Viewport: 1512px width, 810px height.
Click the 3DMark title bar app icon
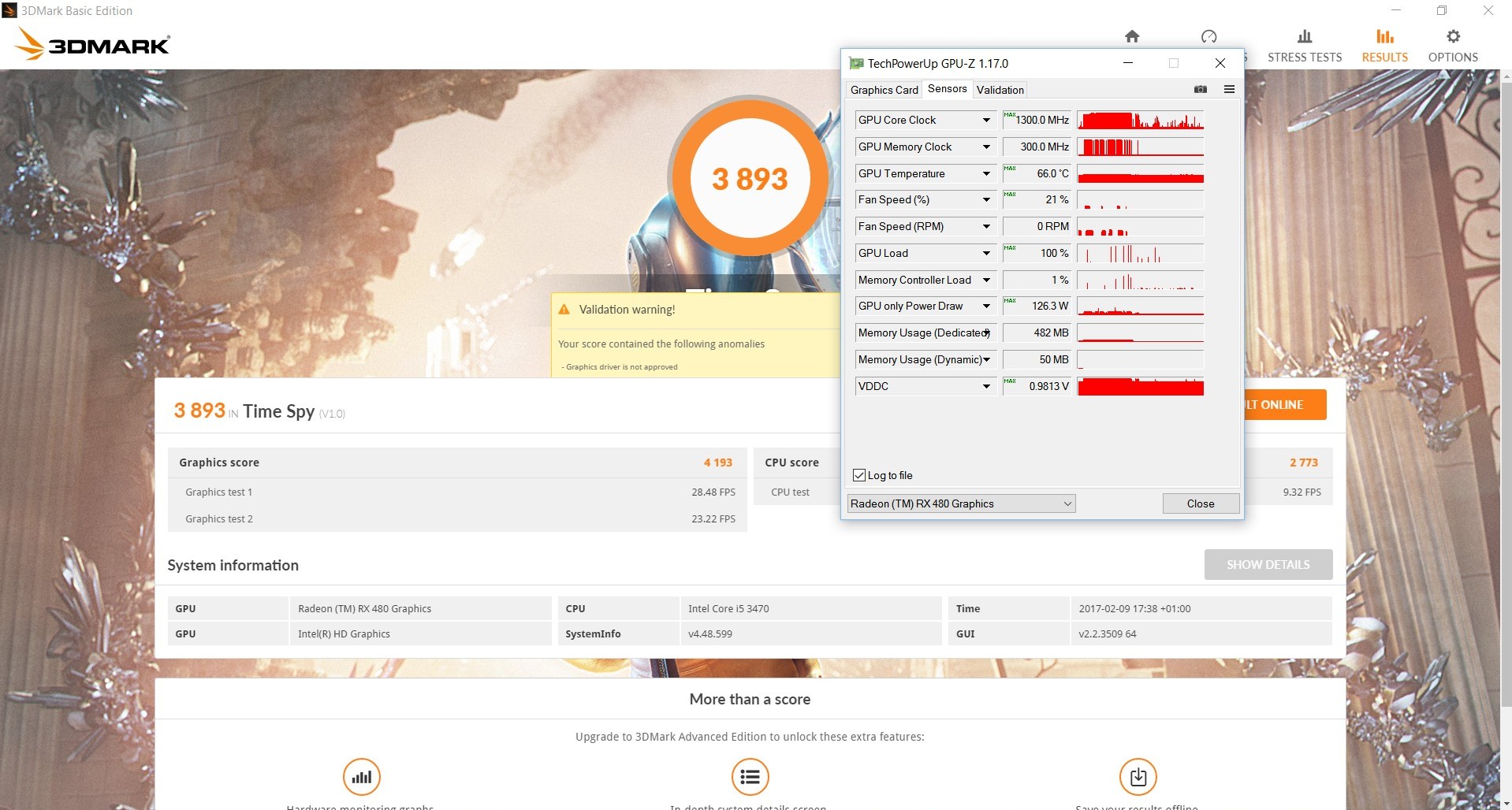[9, 10]
